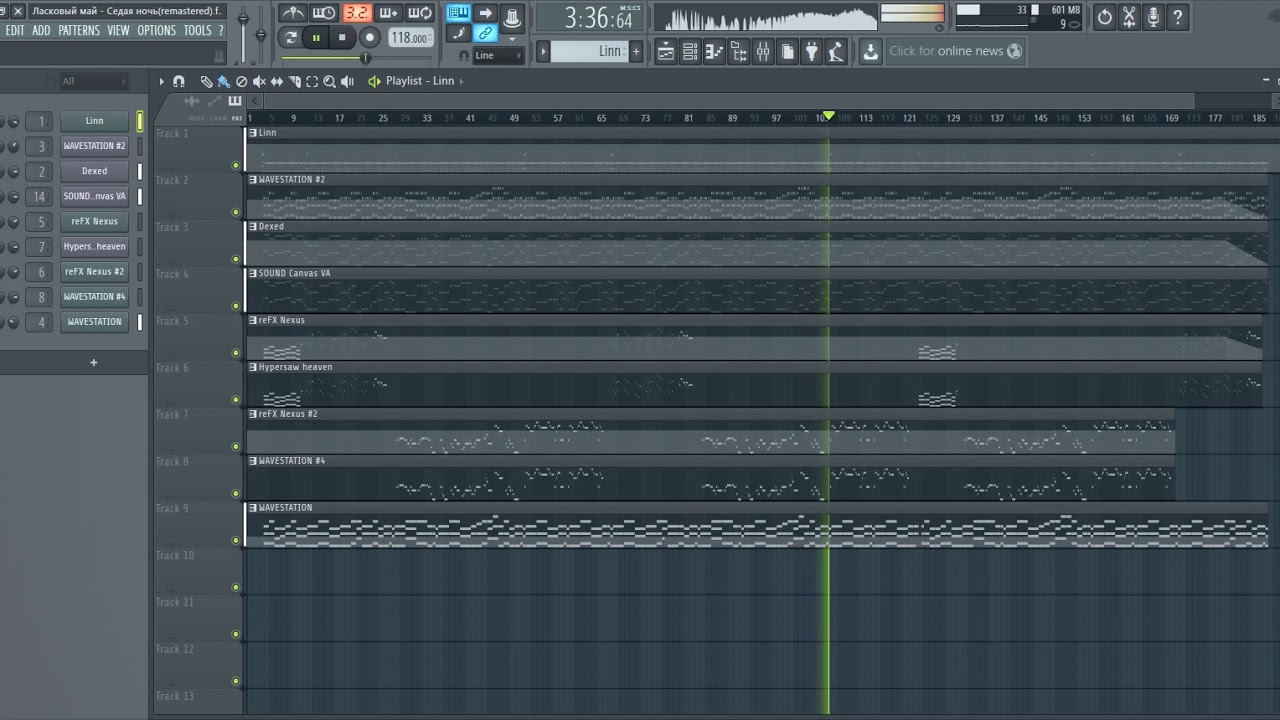Open project picker files icon
This screenshot has width=1280, height=720.
[788, 51]
